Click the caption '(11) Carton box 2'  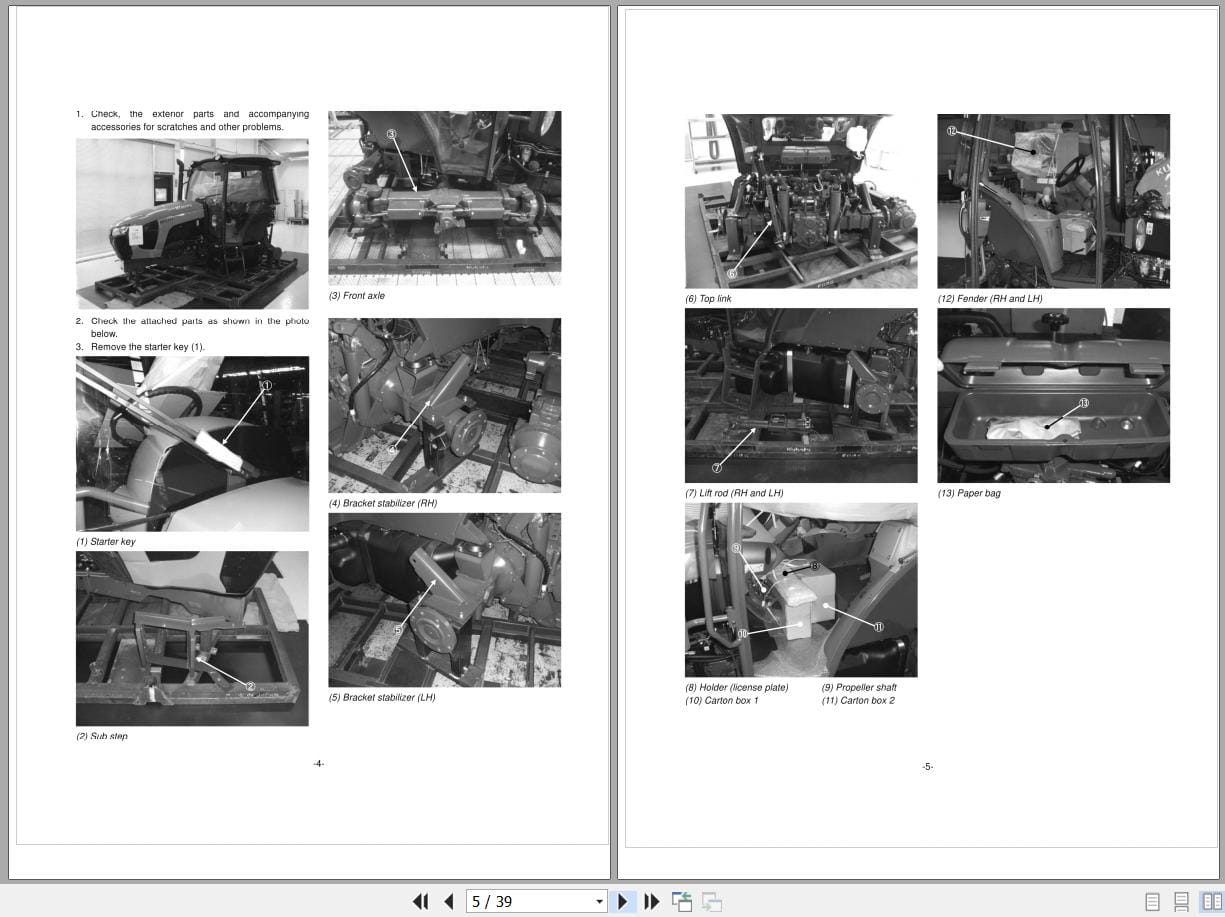(x=858, y=700)
